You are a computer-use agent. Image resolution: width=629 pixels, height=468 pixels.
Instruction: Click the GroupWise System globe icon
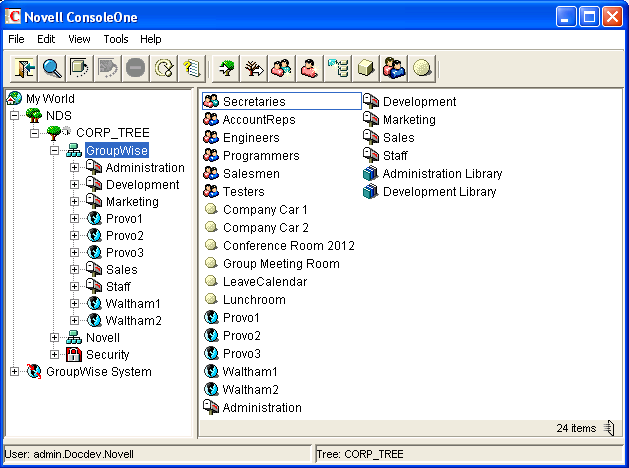(x=34, y=372)
